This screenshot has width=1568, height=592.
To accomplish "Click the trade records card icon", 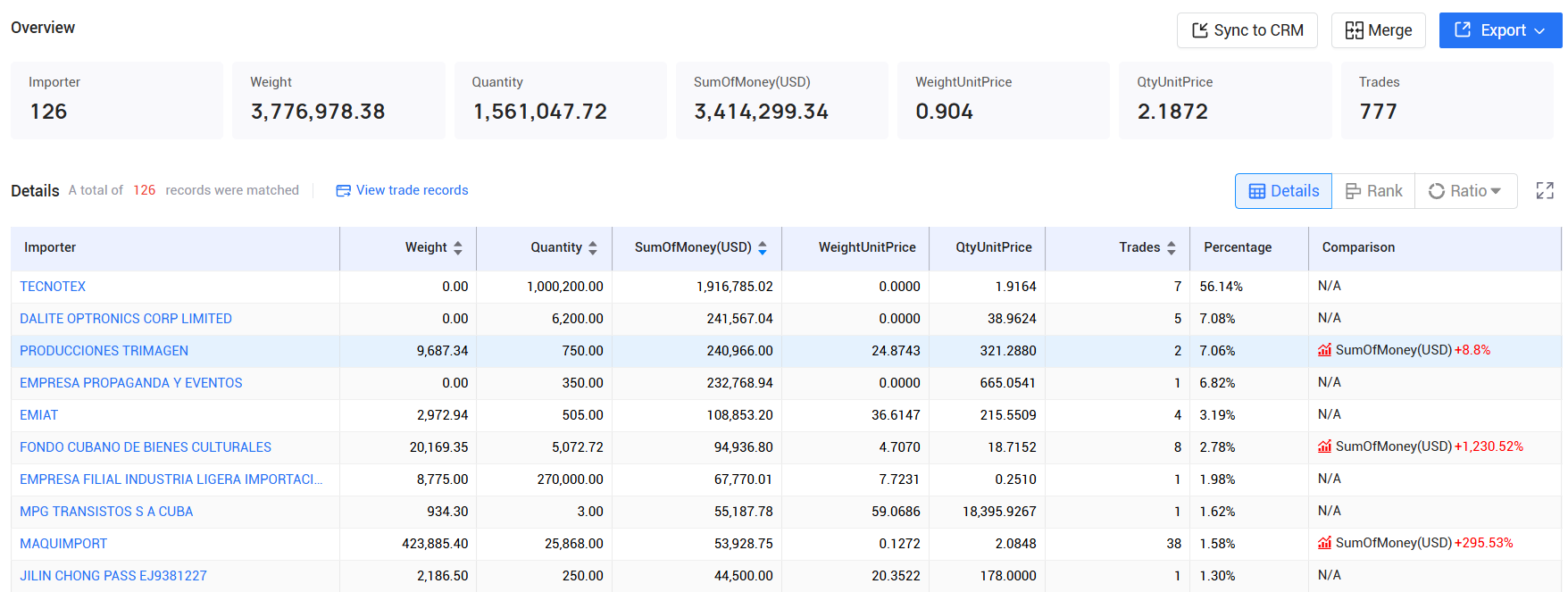I will 343,190.
